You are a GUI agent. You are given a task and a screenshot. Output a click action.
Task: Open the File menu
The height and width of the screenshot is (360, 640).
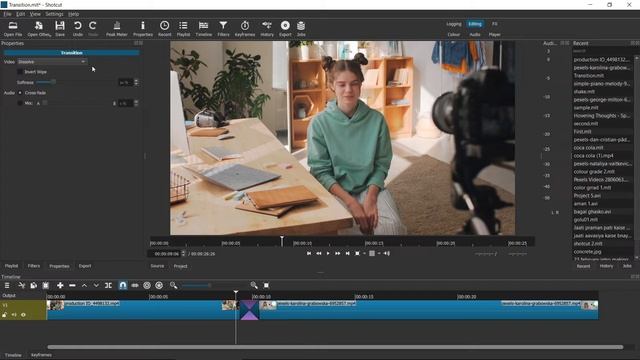[7, 14]
